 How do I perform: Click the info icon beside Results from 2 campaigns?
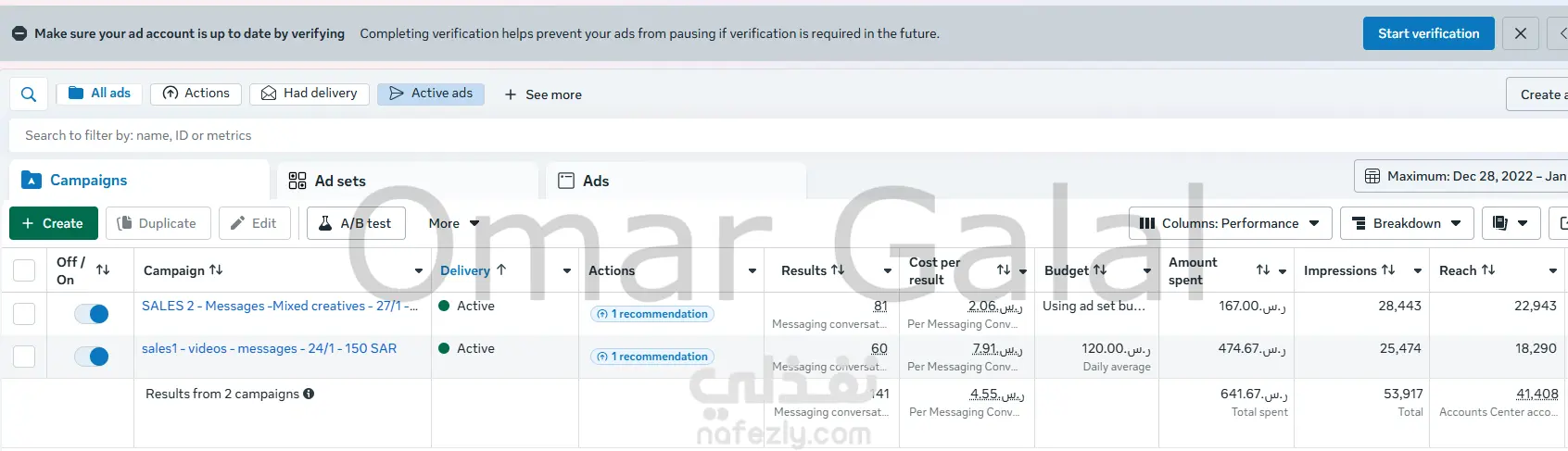(309, 394)
